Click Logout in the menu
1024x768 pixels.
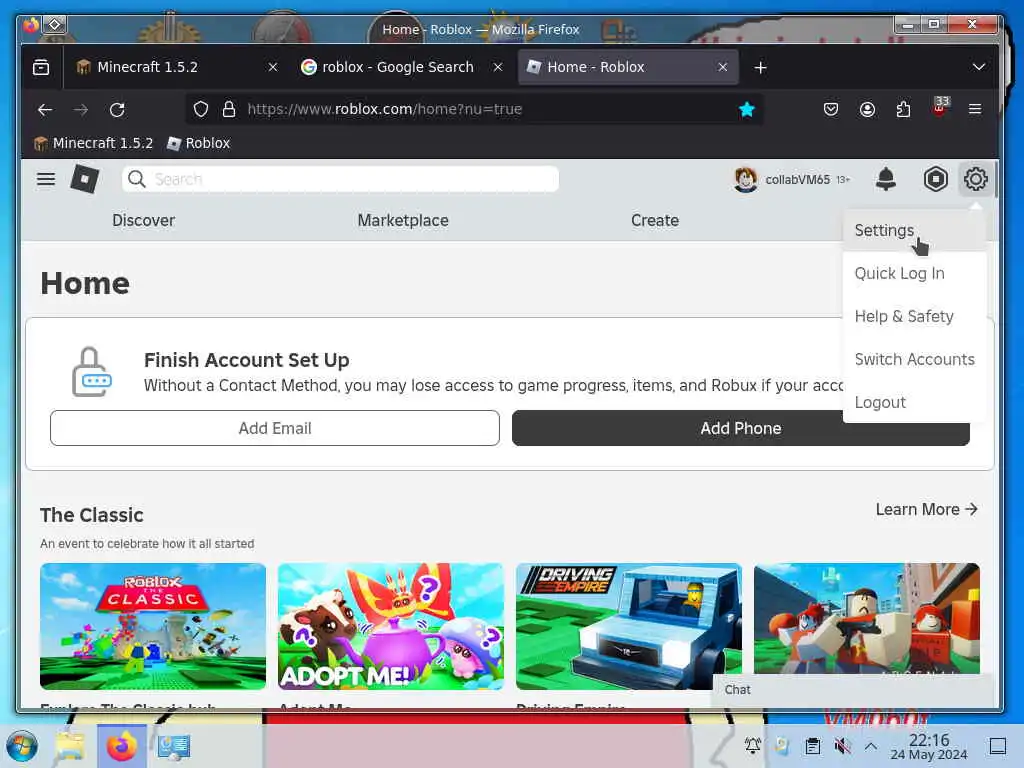click(914, 403)
